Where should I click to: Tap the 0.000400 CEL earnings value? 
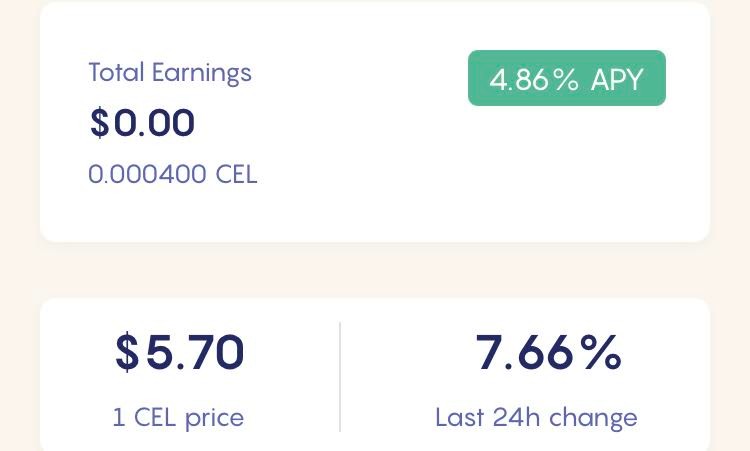pyautogui.click(x=173, y=174)
